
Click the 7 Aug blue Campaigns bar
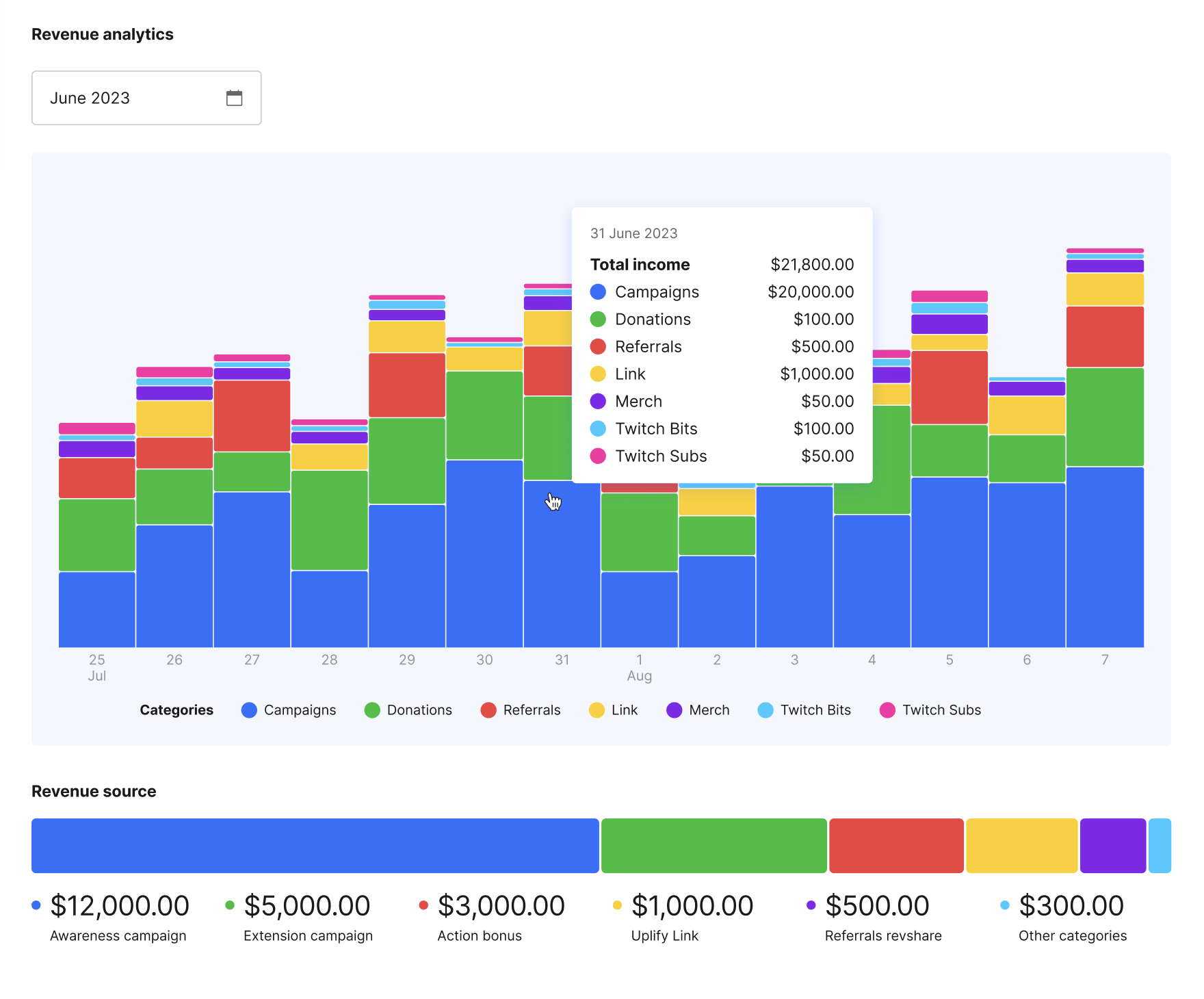[1105, 557]
